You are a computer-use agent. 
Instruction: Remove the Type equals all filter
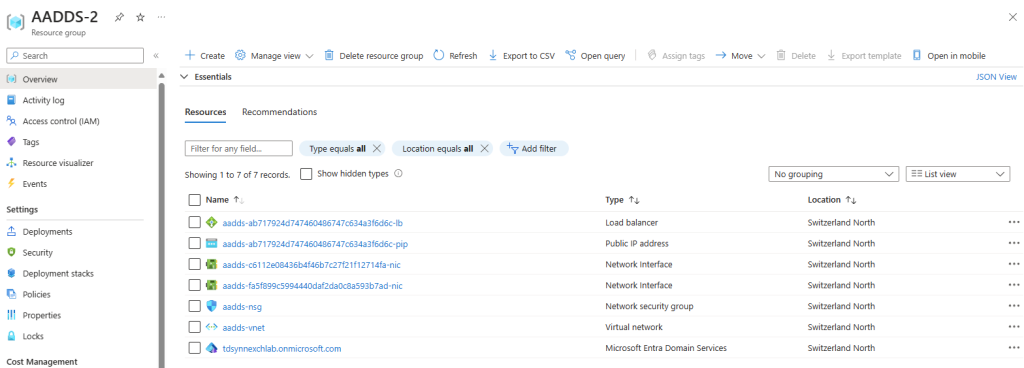click(x=377, y=149)
